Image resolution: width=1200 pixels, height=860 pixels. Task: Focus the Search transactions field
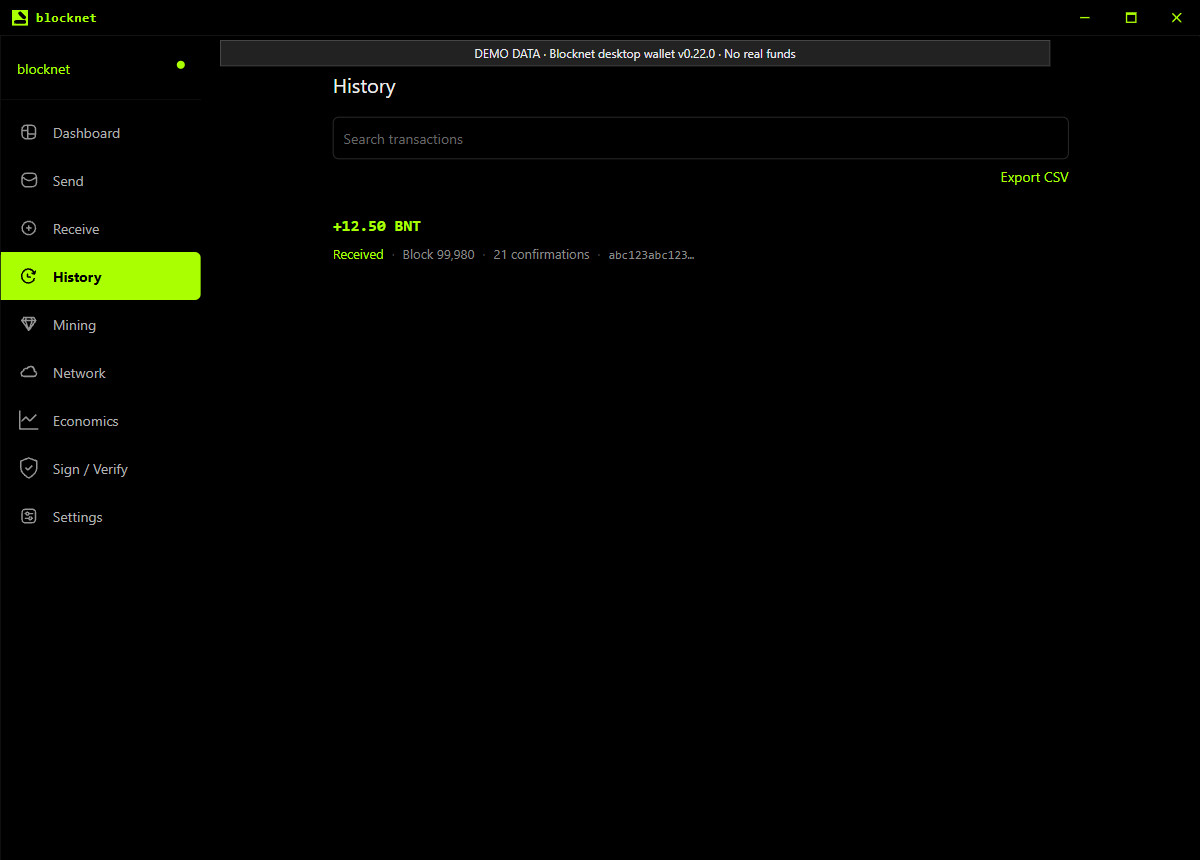[x=700, y=139]
